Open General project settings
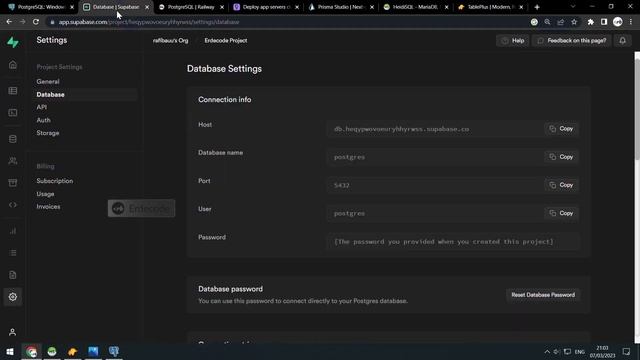 click(x=48, y=82)
